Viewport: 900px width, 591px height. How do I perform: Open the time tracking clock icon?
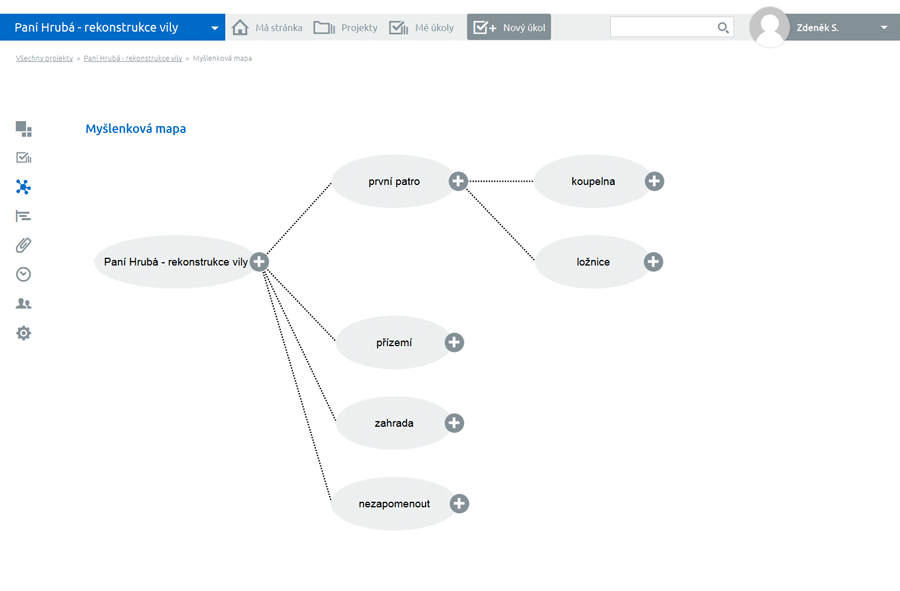point(24,274)
